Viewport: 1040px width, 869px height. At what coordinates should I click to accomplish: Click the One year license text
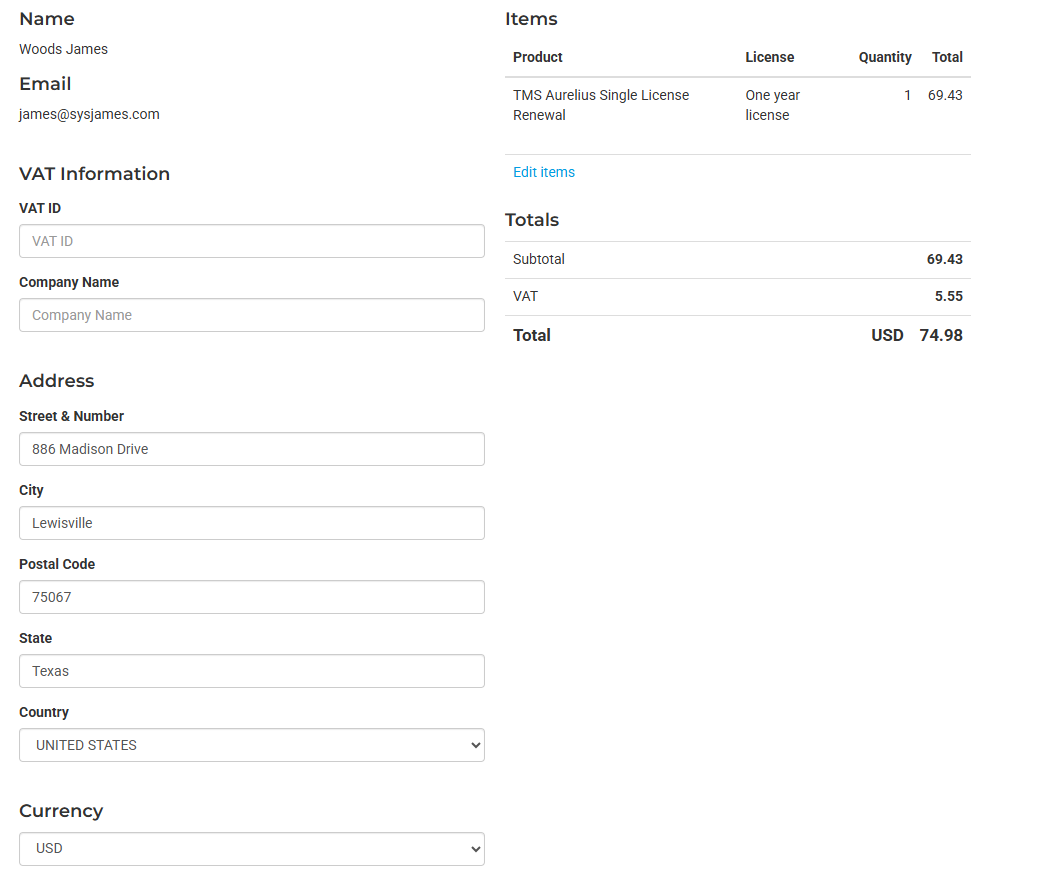click(x=772, y=105)
